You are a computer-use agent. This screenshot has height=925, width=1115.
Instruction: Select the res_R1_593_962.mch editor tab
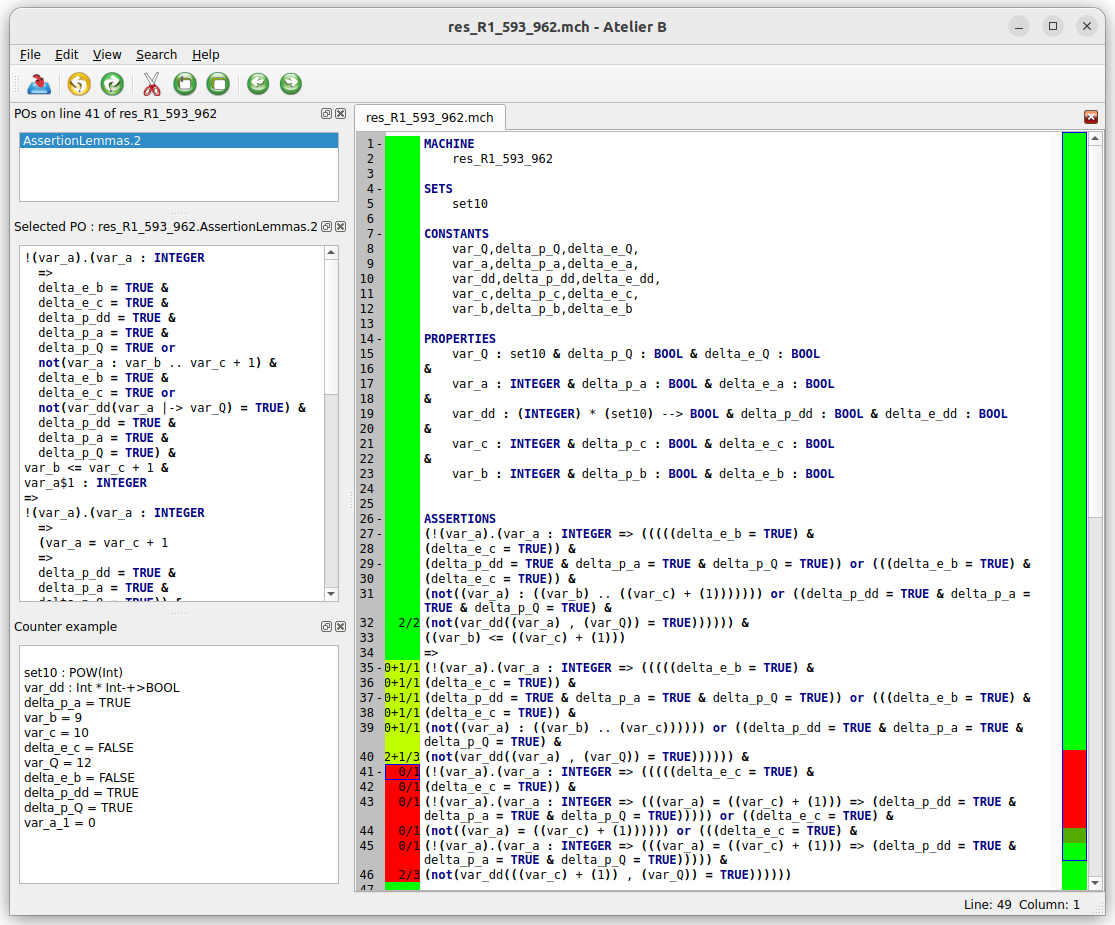pyautogui.click(x=430, y=117)
